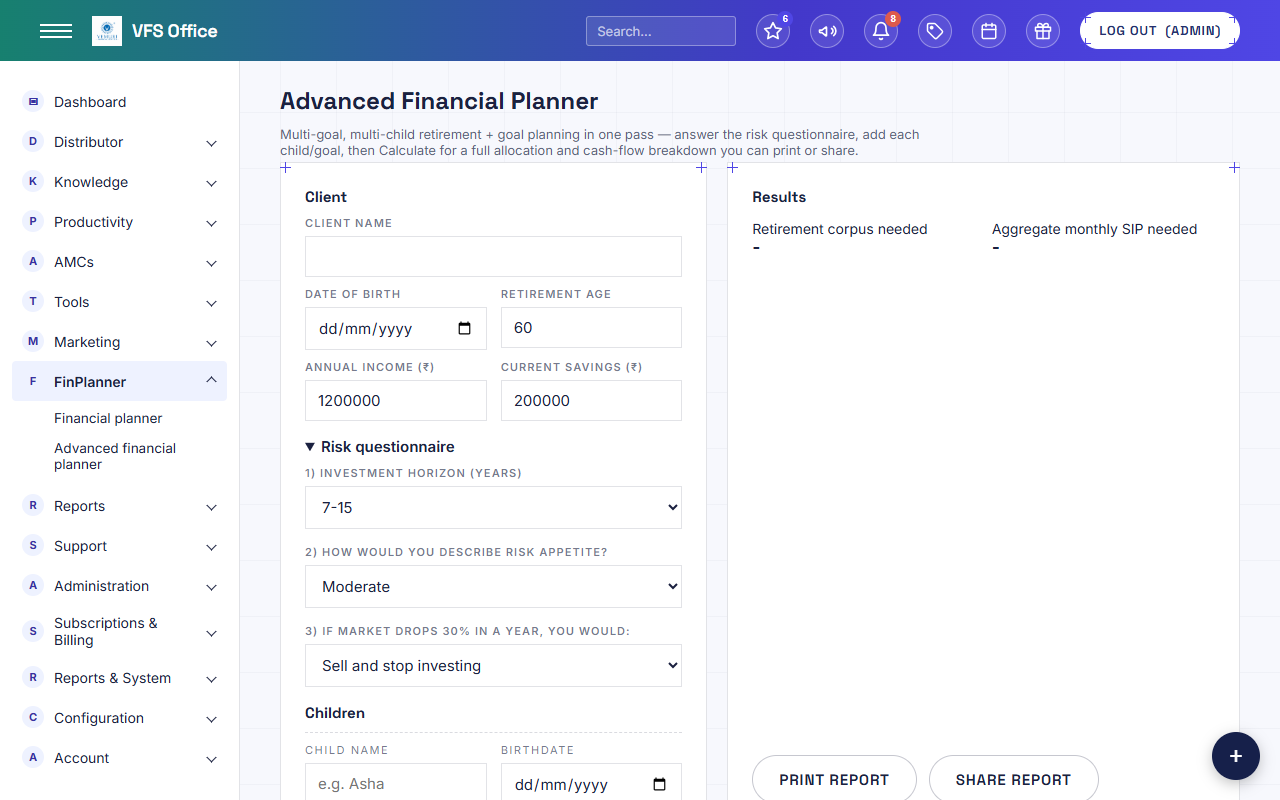
Task: Focus the header Search field
Action: 661,31
